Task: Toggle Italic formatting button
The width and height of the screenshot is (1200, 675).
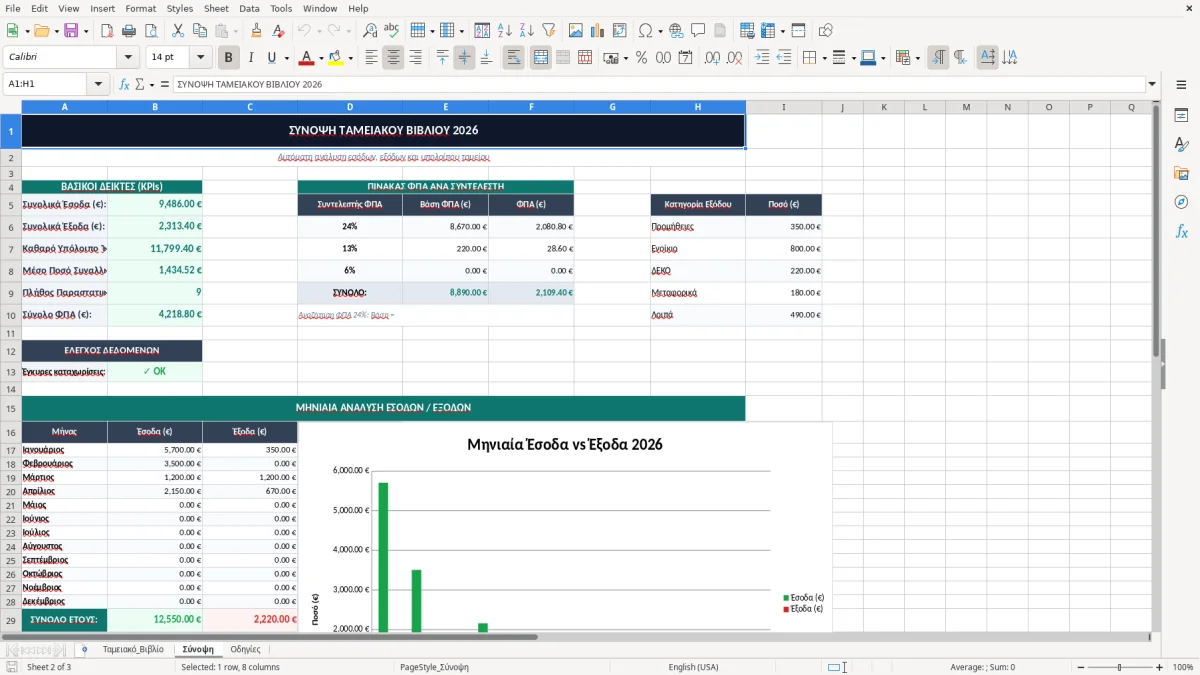Action: [x=250, y=58]
